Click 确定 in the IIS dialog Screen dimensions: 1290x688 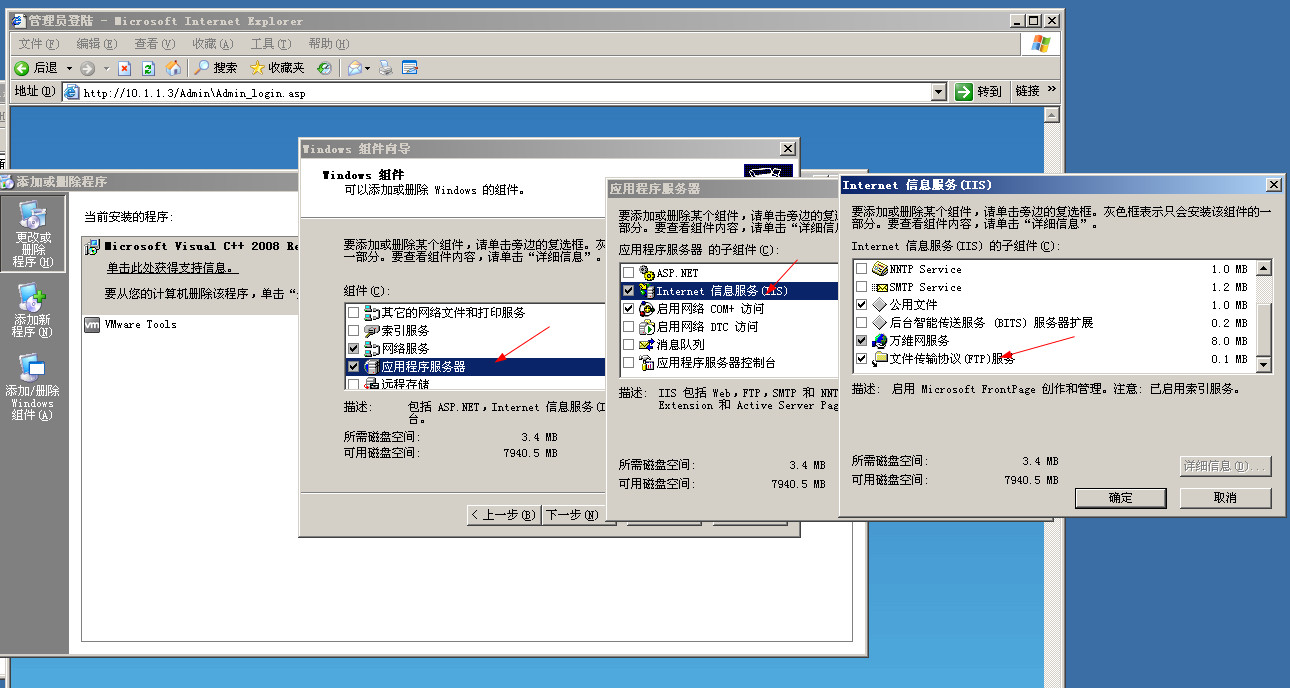click(1120, 497)
